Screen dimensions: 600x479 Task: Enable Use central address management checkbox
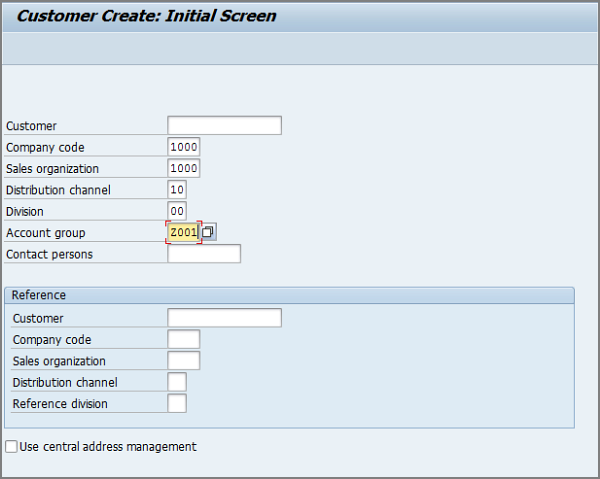[x=12, y=447]
